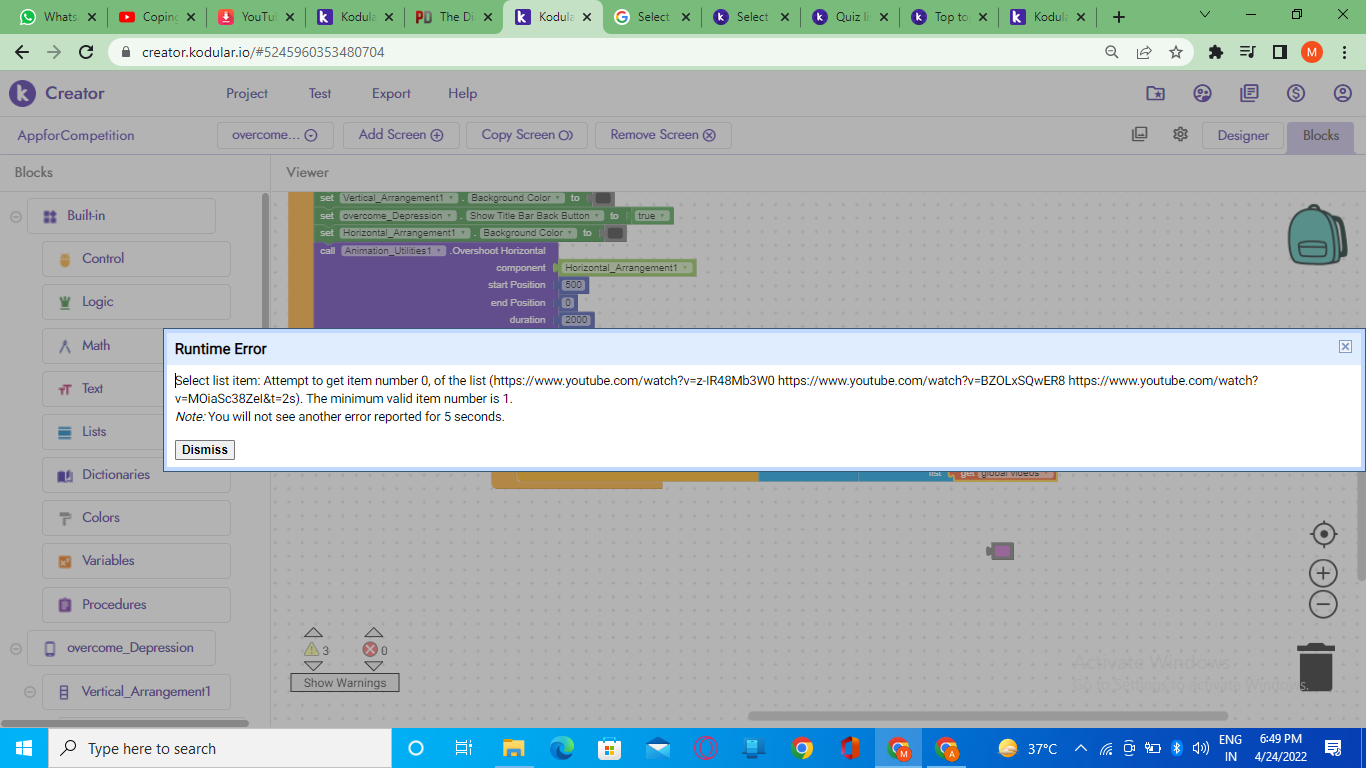This screenshot has width=1366, height=768.
Task: Close the Runtime Error popup with X
Action: point(1345,346)
